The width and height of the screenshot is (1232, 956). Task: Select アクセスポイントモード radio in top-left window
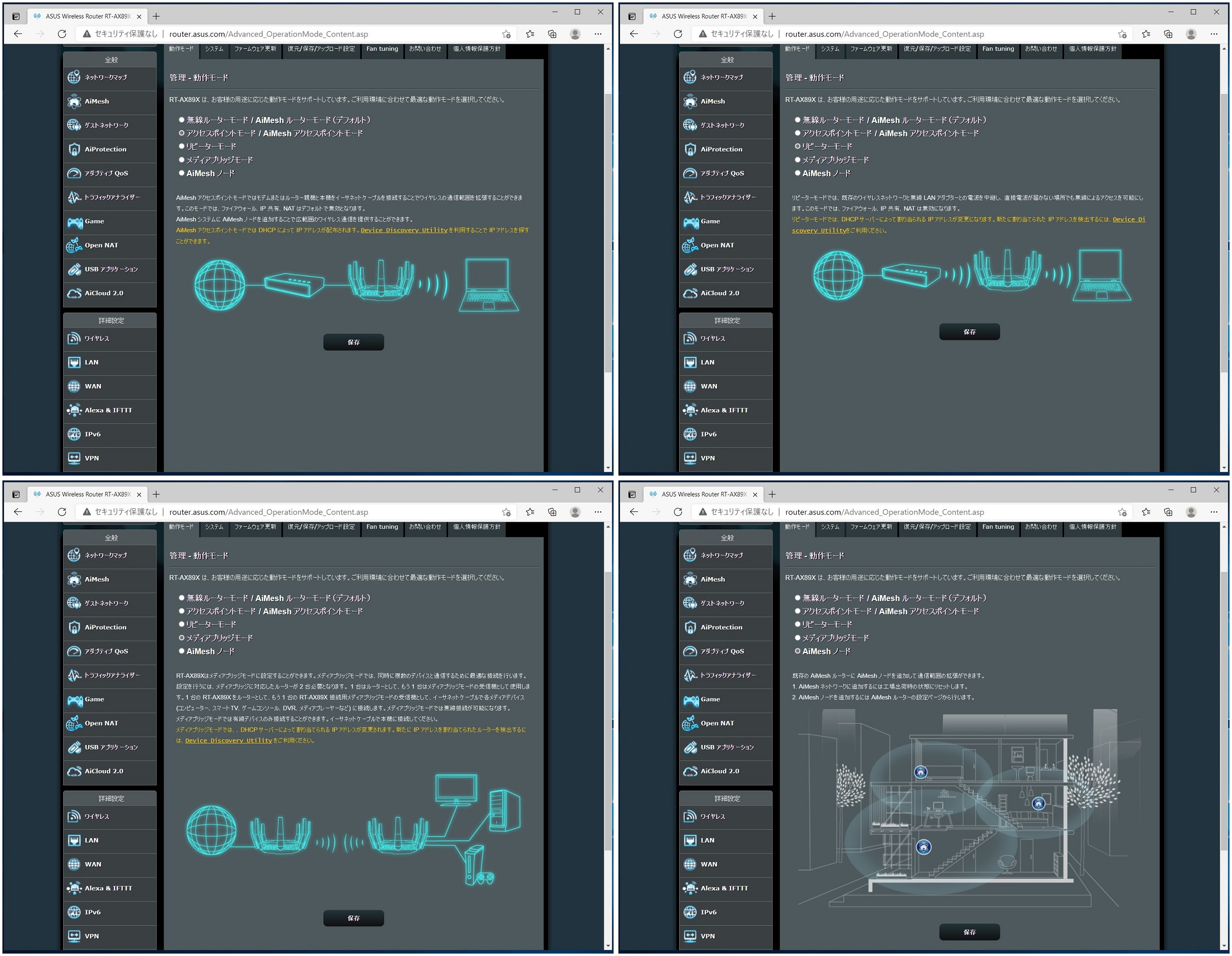click(182, 133)
